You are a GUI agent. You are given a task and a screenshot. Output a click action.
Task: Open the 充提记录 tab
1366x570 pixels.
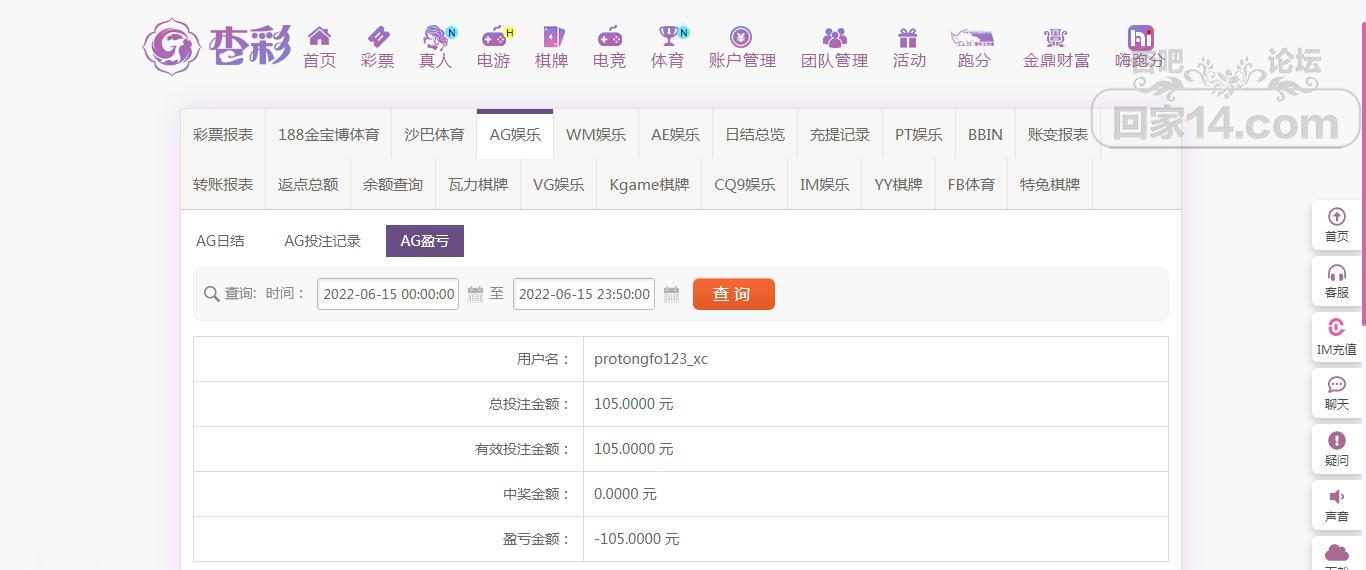[840, 134]
